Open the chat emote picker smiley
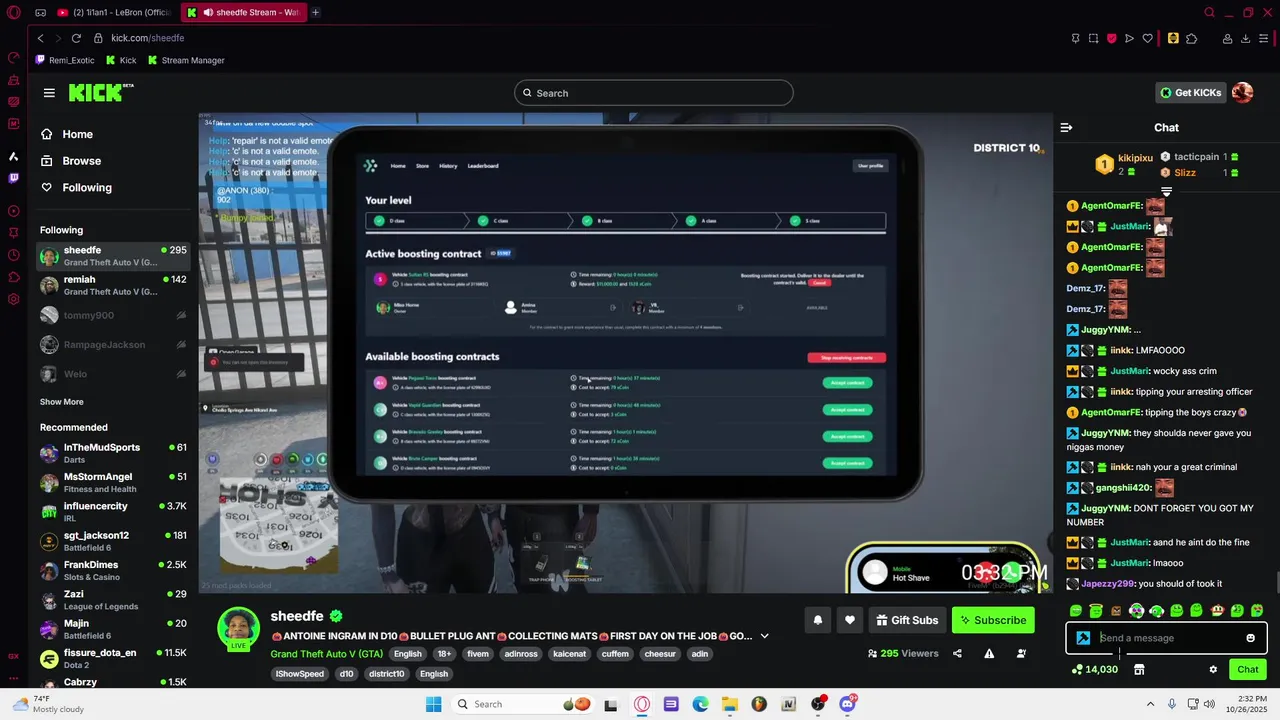 [1250, 638]
